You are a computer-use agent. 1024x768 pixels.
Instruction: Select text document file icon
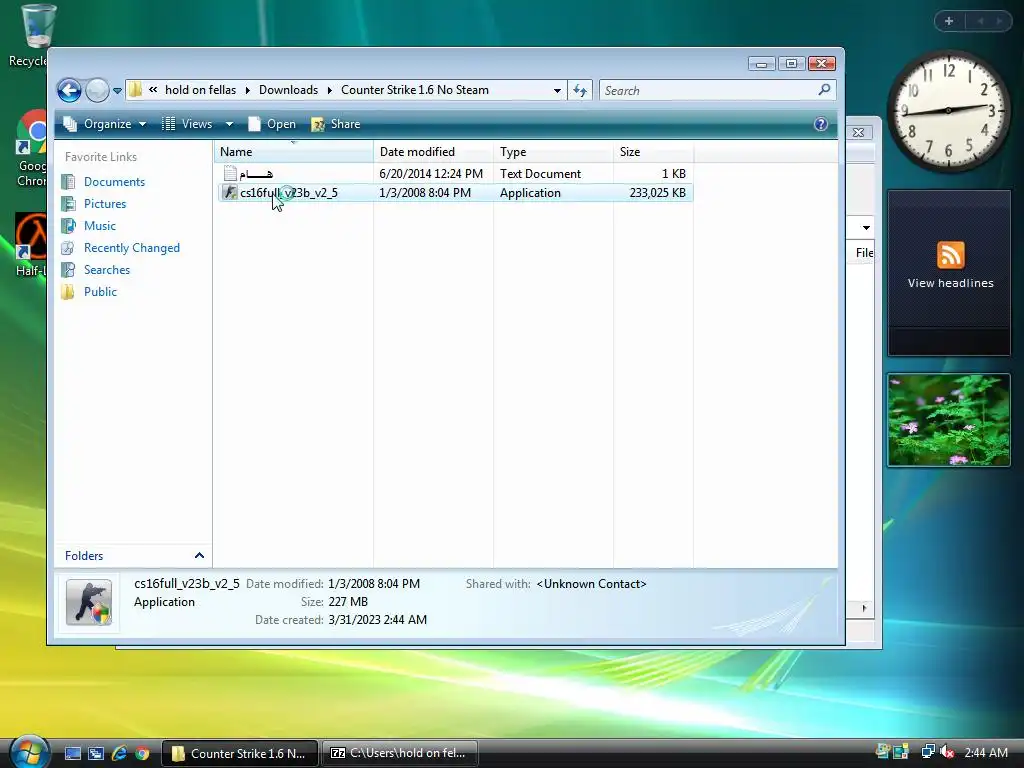(230, 173)
